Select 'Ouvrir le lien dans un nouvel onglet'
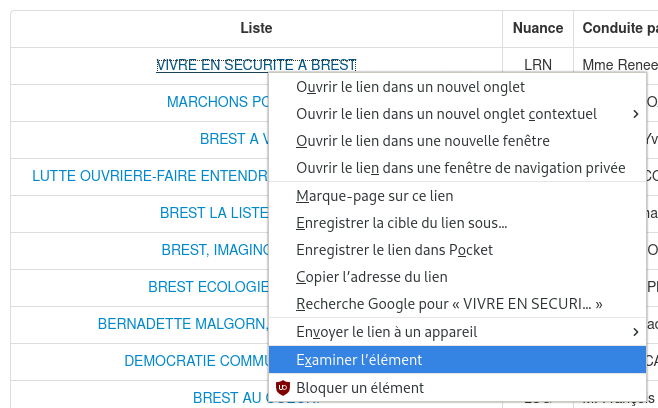 point(457,87)
